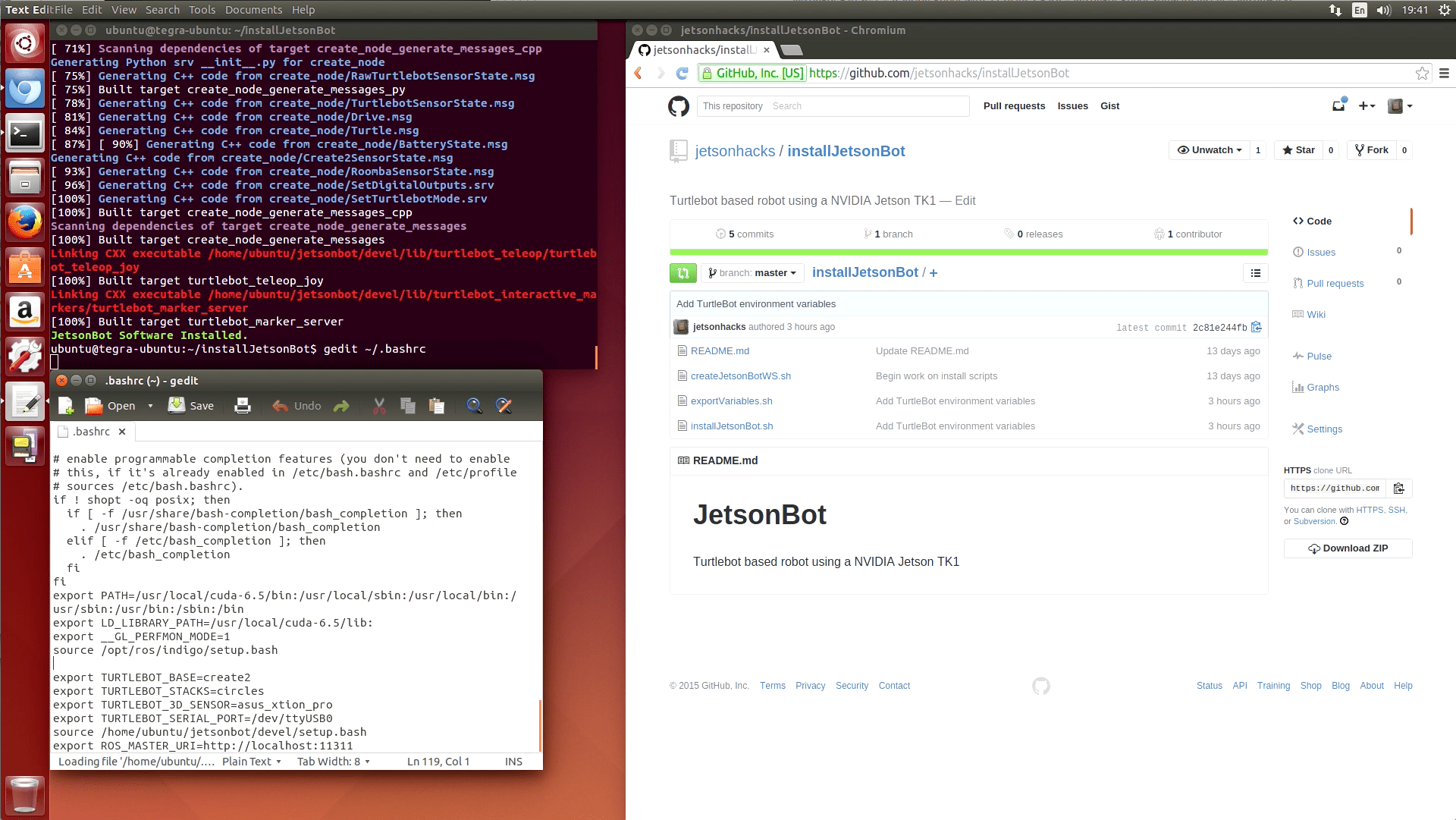Open the File menu in top bar
The width and height of the screenshot is (1456, 820).
point(64,10)
